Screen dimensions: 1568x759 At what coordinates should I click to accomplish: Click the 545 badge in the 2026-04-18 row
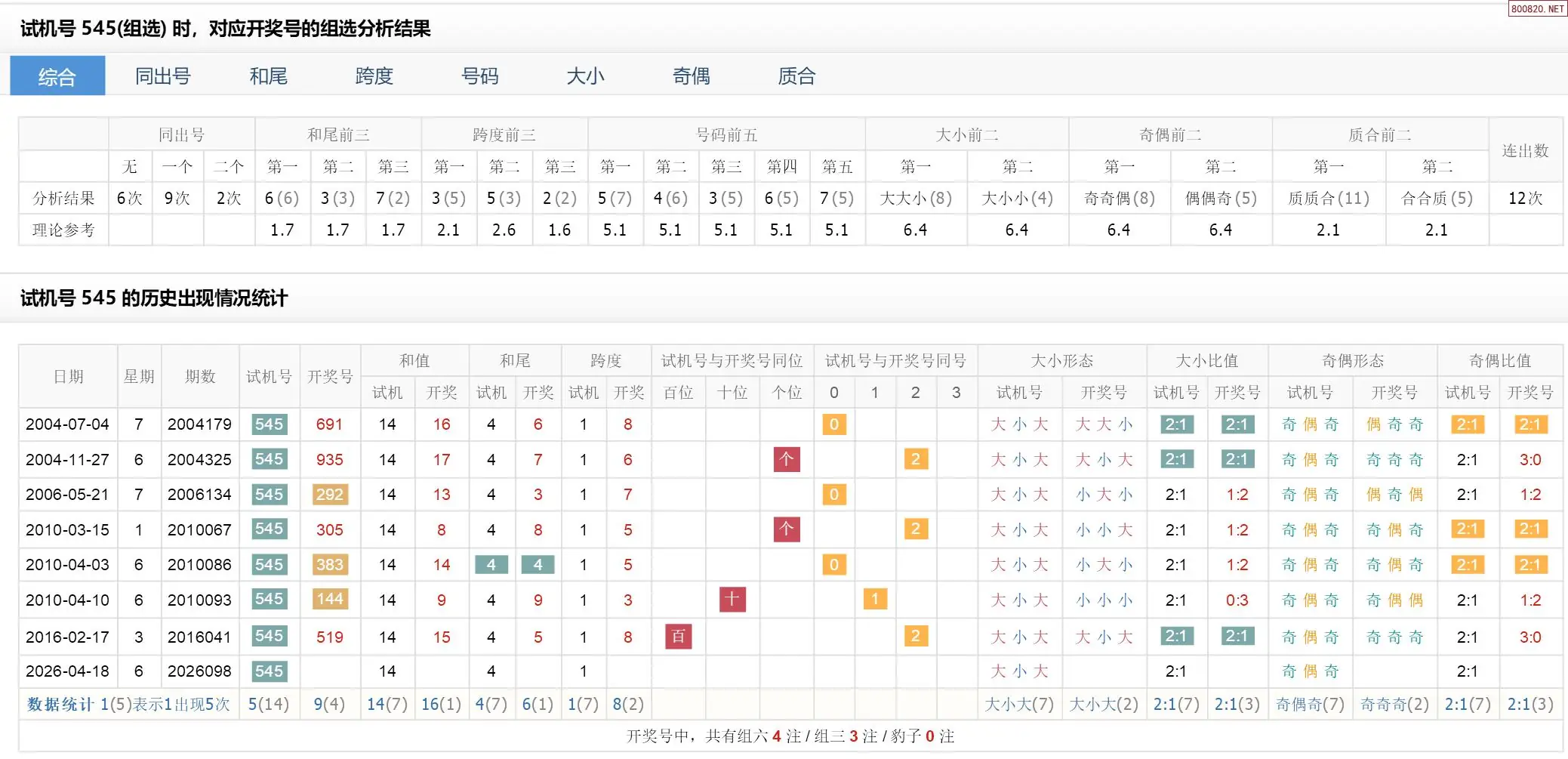tap(269, 671)
